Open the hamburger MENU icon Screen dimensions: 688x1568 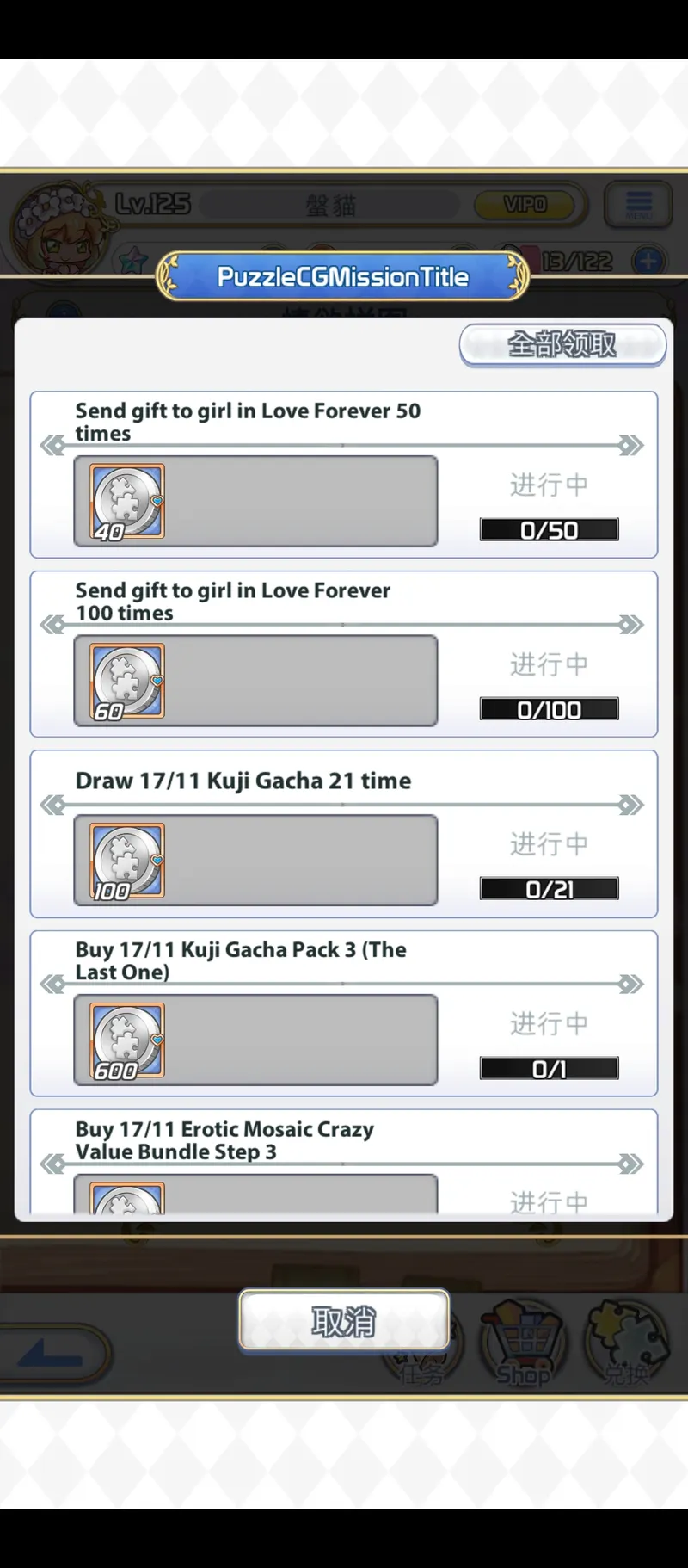(638, 205)
